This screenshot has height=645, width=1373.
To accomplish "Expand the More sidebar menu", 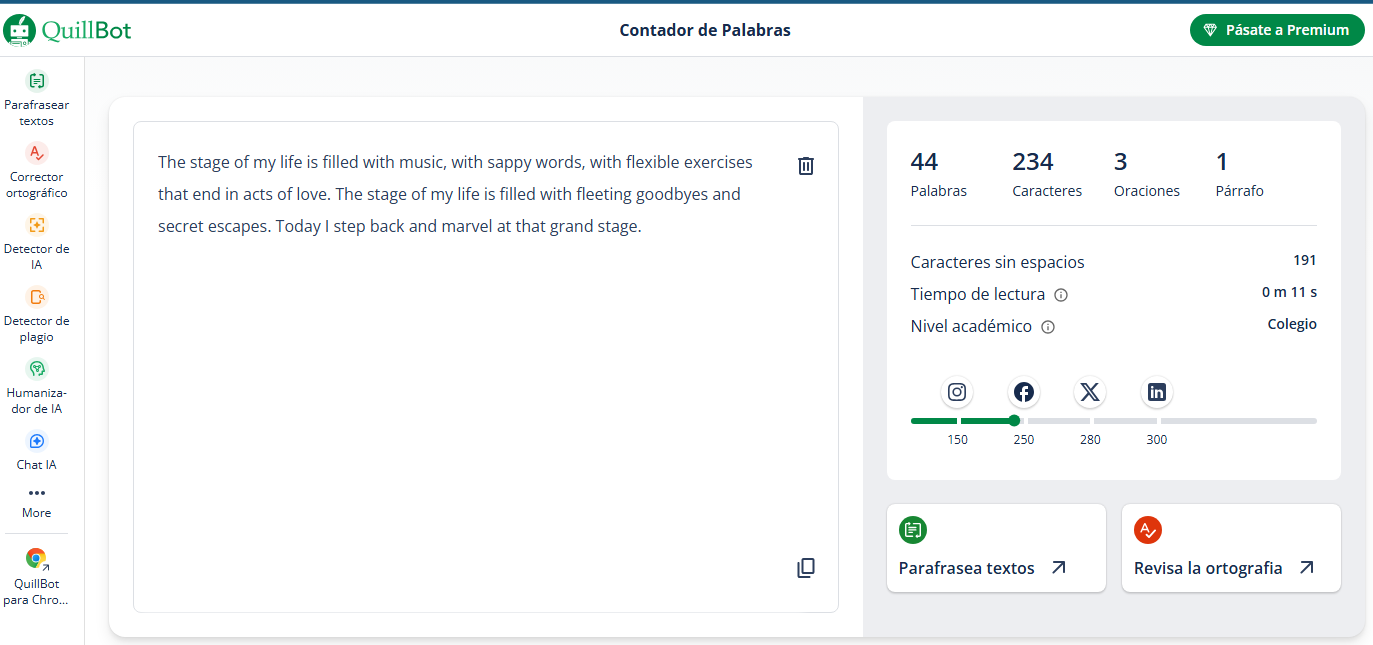I will [x=37, y=502].
